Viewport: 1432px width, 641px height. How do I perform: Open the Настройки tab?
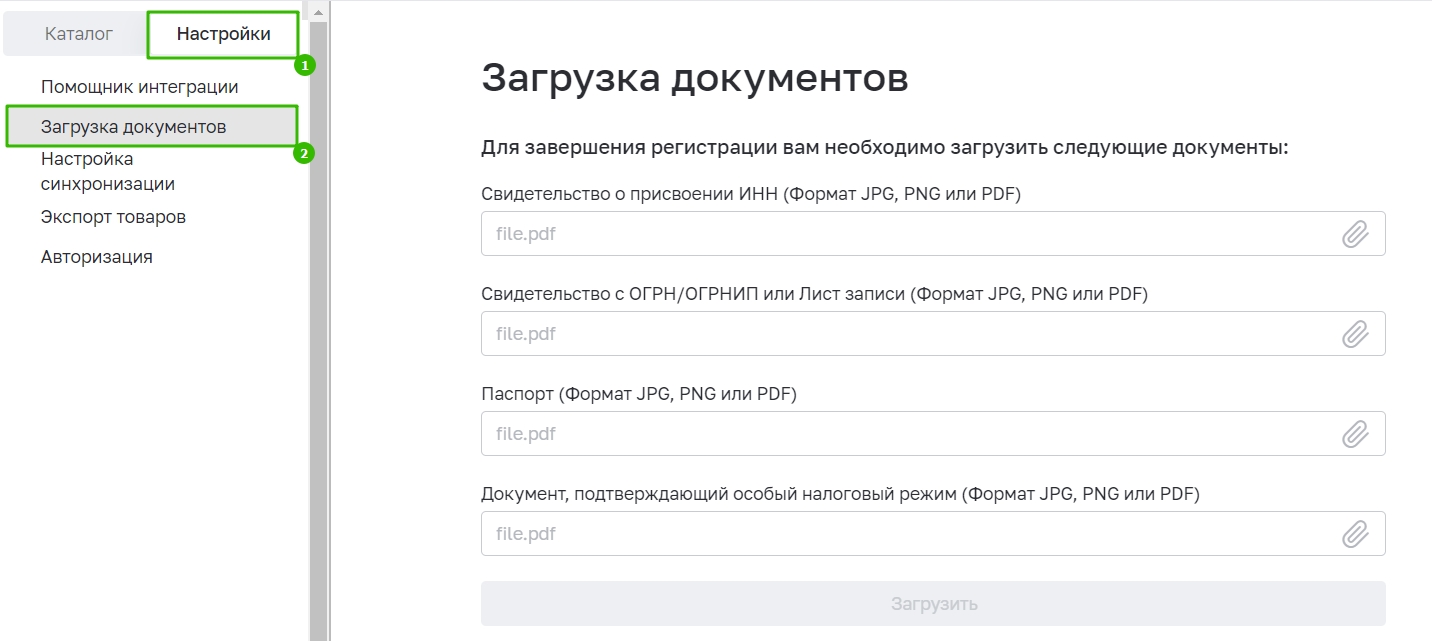[x=223, y=34]
